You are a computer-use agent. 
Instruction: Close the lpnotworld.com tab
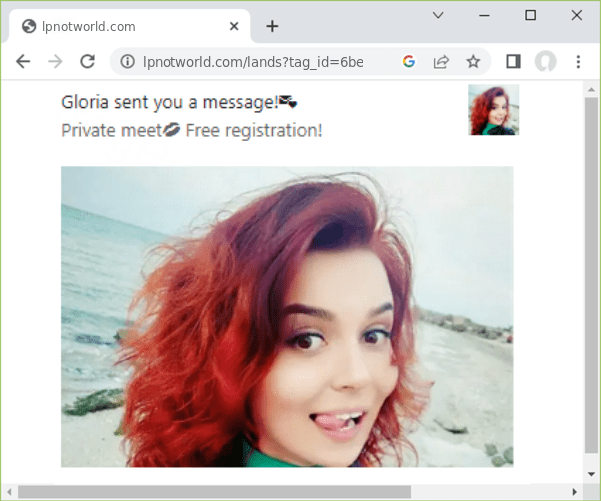pos(235,26)
